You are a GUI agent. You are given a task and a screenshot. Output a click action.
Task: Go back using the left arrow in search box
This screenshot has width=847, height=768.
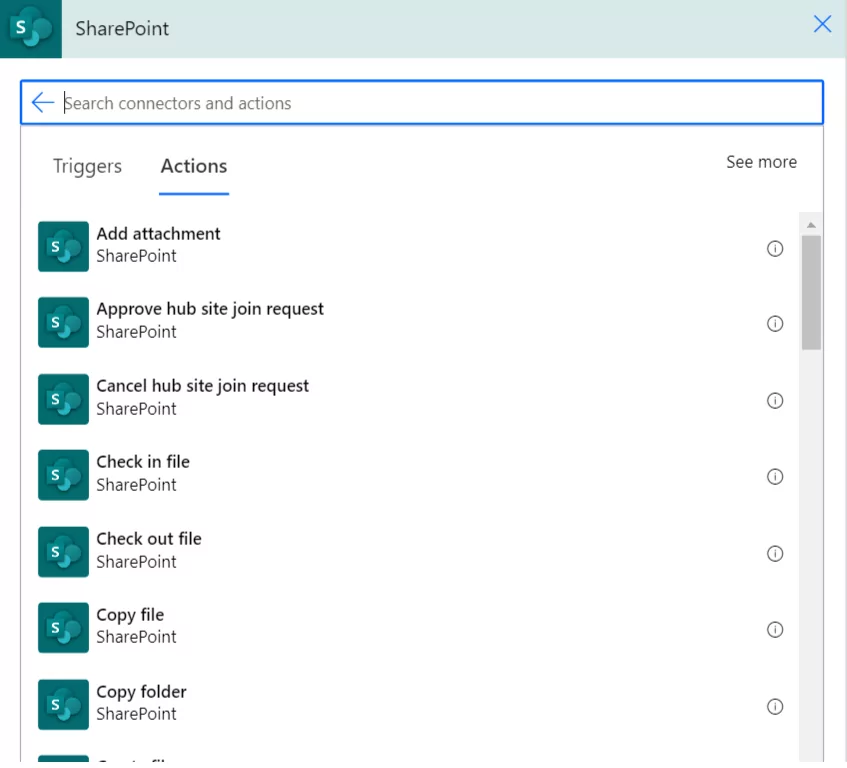click(43, 102)
